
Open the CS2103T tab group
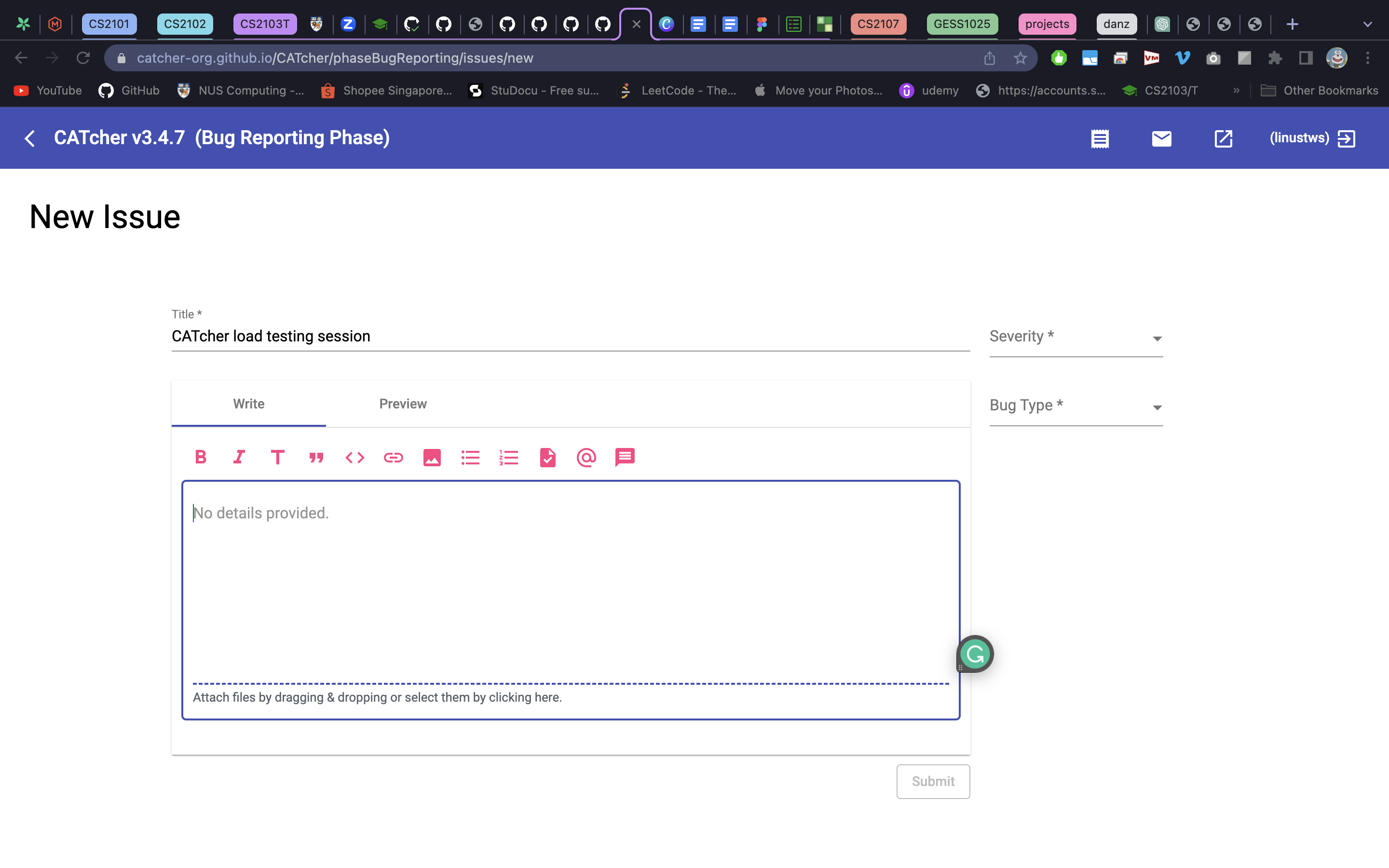tap(265, 24)
